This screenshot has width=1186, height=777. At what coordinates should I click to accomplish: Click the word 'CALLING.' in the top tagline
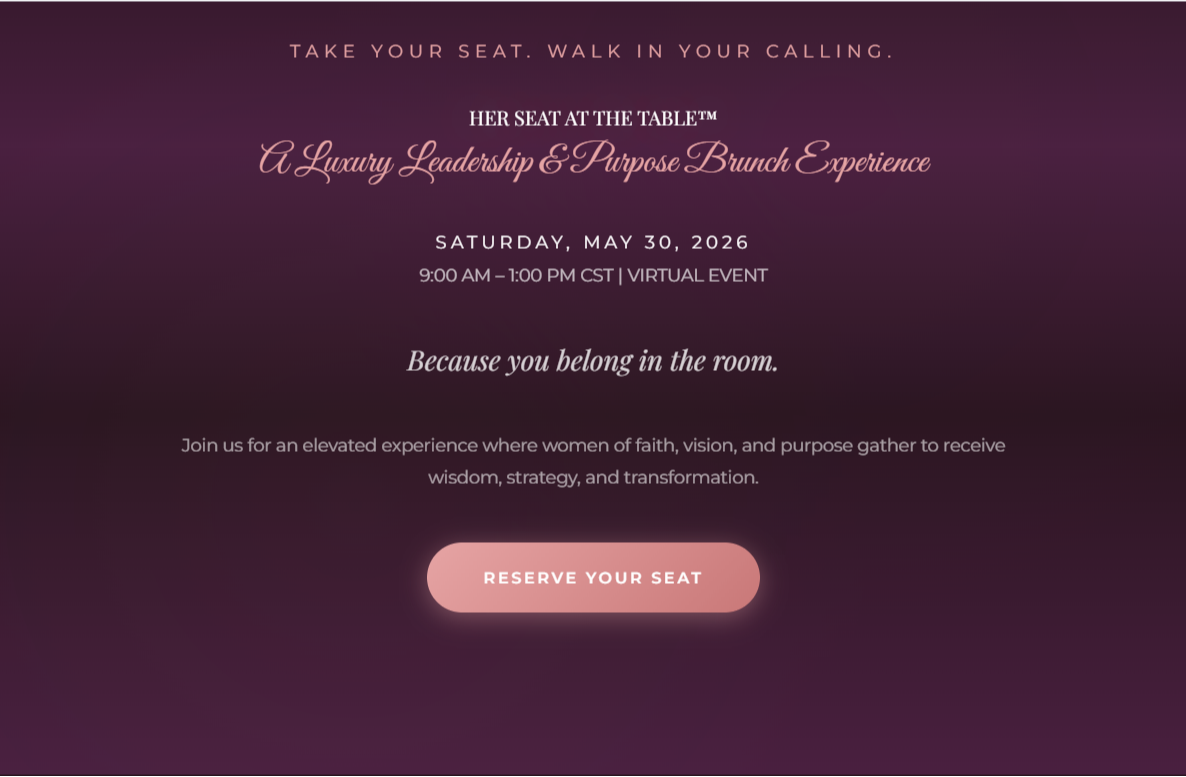point(830,51)
